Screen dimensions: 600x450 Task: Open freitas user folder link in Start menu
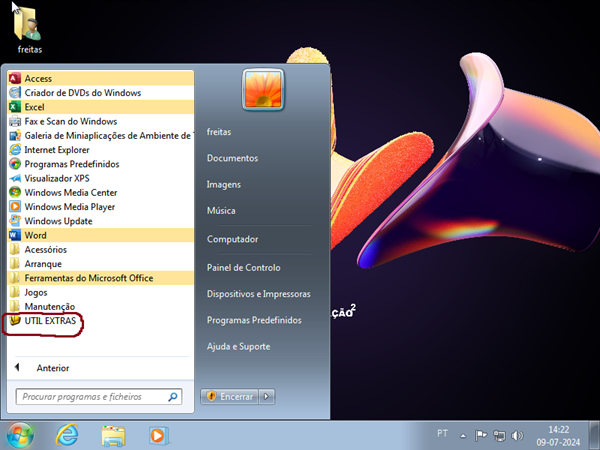(x=219, y=132)
